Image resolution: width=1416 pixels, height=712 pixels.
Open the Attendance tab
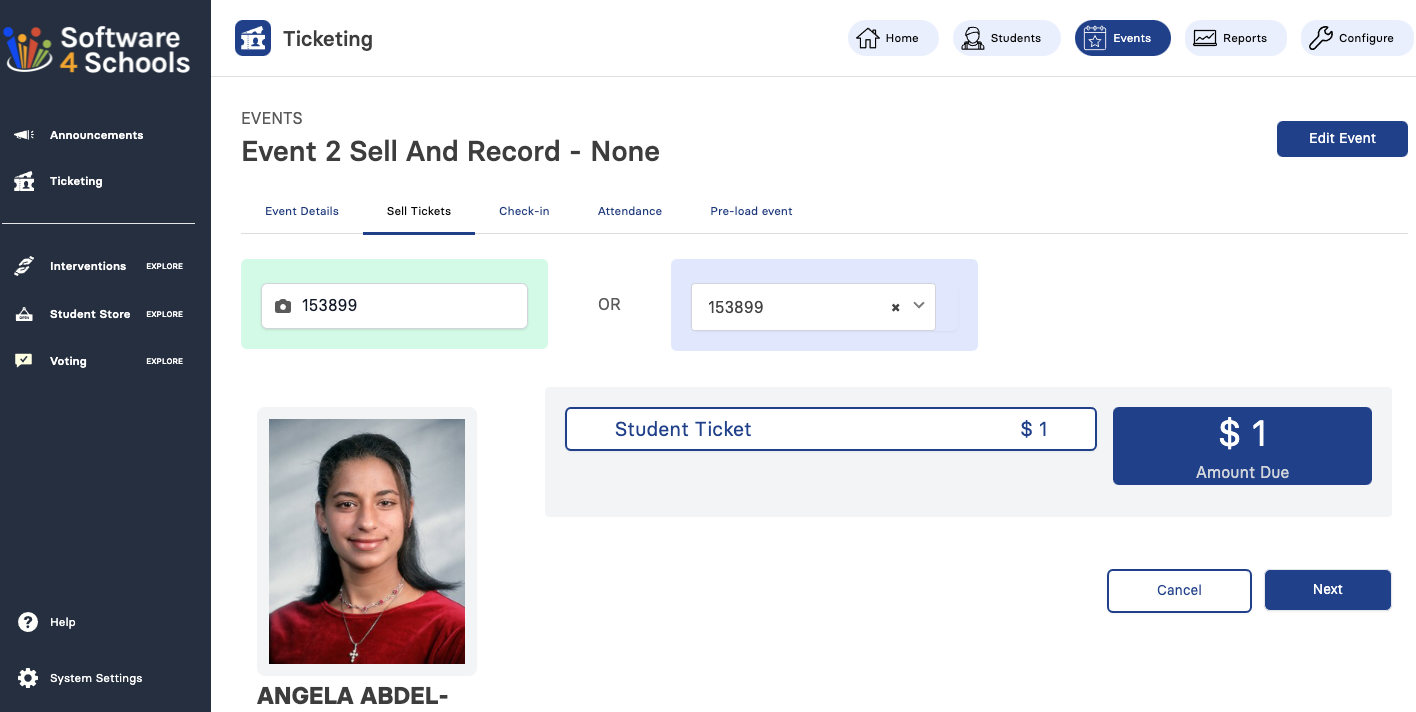tap(629, 211)
